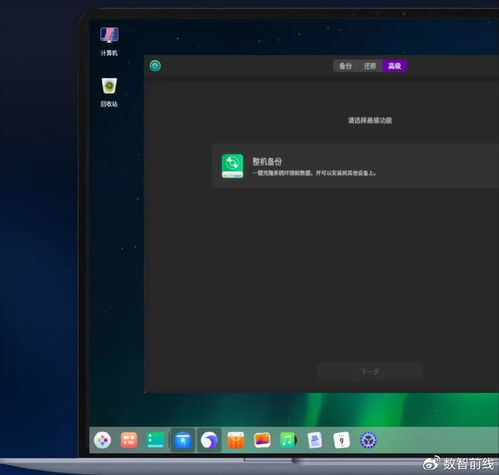Open control center gear in dock

click(x=368, y=440)
